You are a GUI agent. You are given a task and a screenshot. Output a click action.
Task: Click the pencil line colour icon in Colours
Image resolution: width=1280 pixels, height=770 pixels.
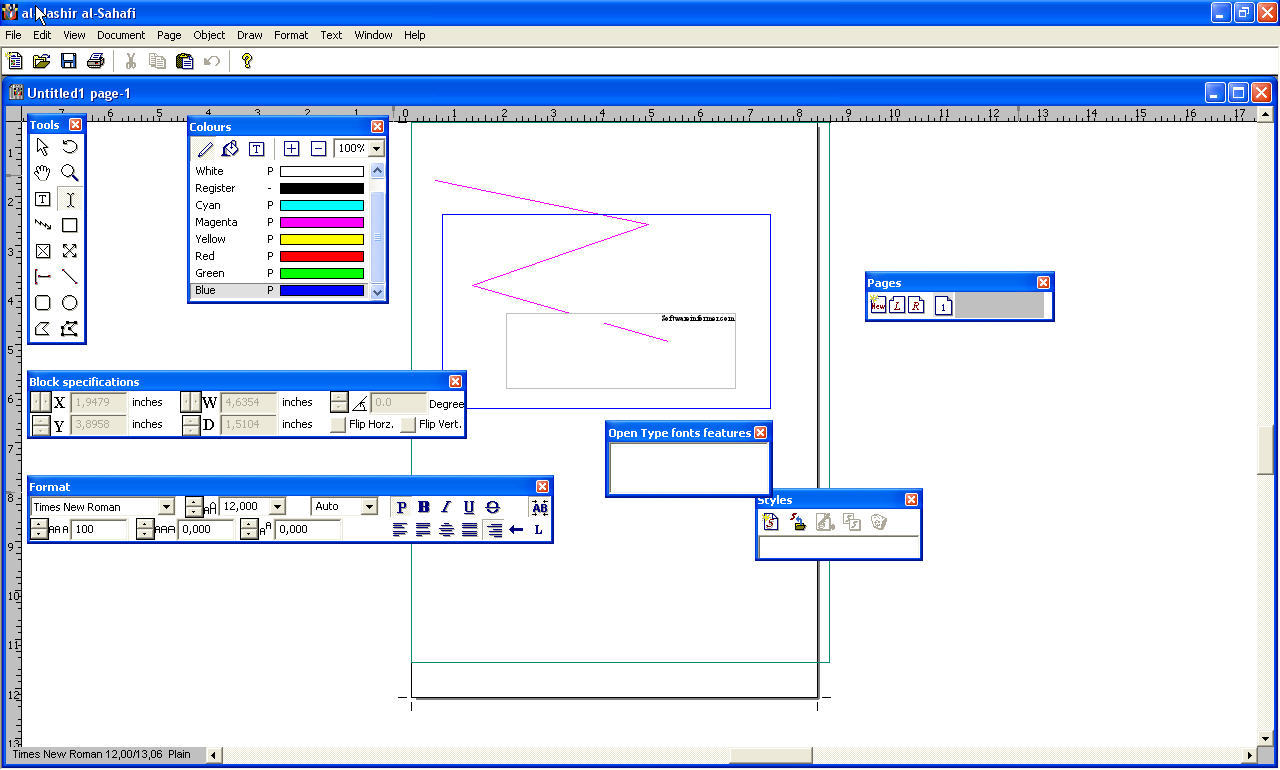click(x=204, y=149)
